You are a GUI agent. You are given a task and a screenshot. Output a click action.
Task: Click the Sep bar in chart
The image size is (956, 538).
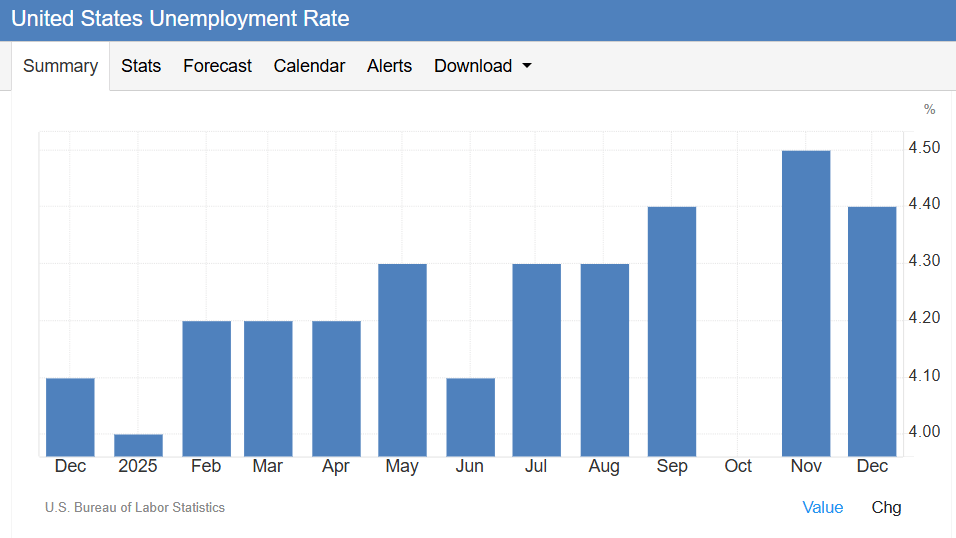(672, 331)
